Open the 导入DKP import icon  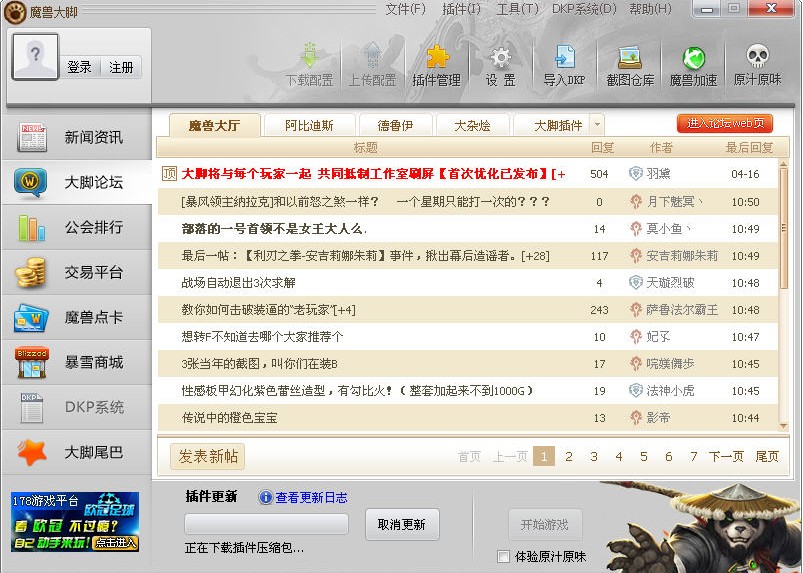point(564,66)
